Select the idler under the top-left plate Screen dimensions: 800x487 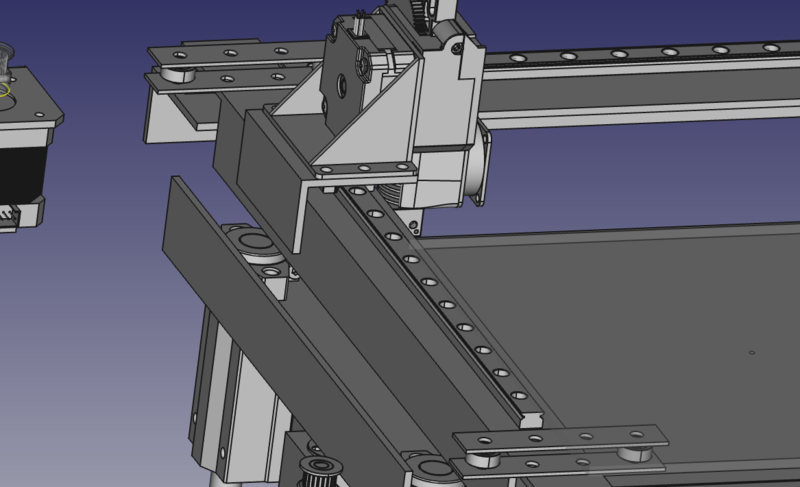(x=180, y=76)
